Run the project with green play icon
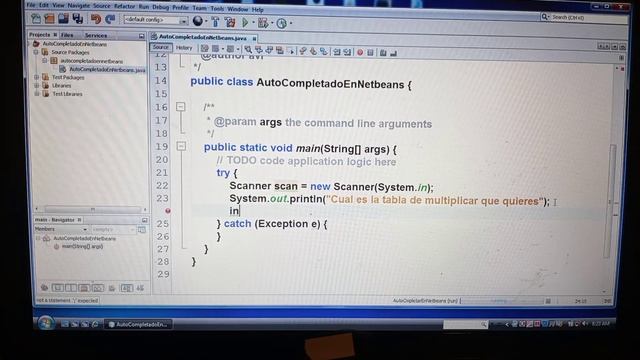The width and height of the screenshot is (640, 360). point(245,22)
